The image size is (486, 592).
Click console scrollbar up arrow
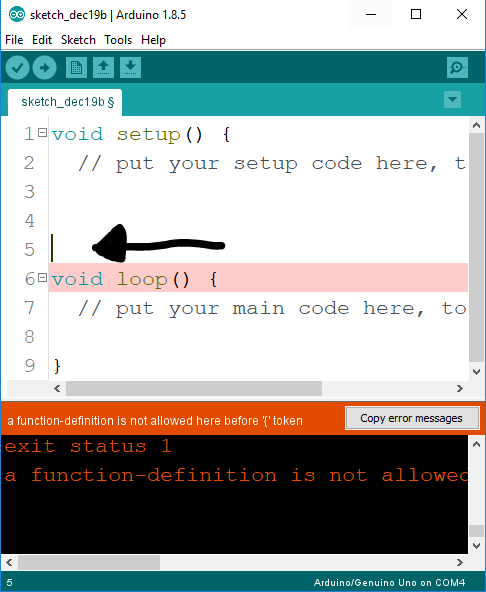tap(476, 444)
